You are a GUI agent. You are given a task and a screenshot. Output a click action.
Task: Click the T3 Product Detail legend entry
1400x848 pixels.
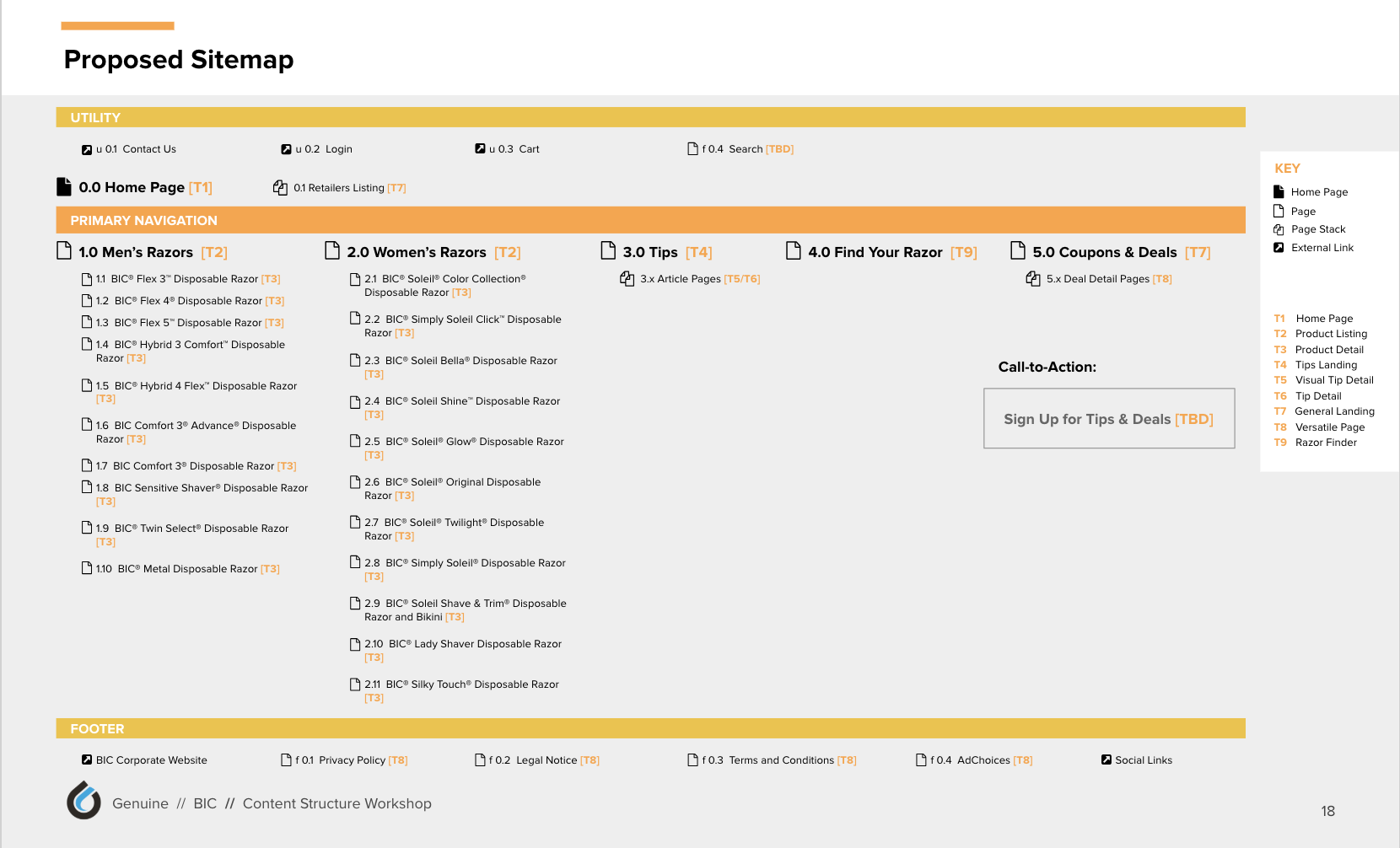(x=1318, y=350)
